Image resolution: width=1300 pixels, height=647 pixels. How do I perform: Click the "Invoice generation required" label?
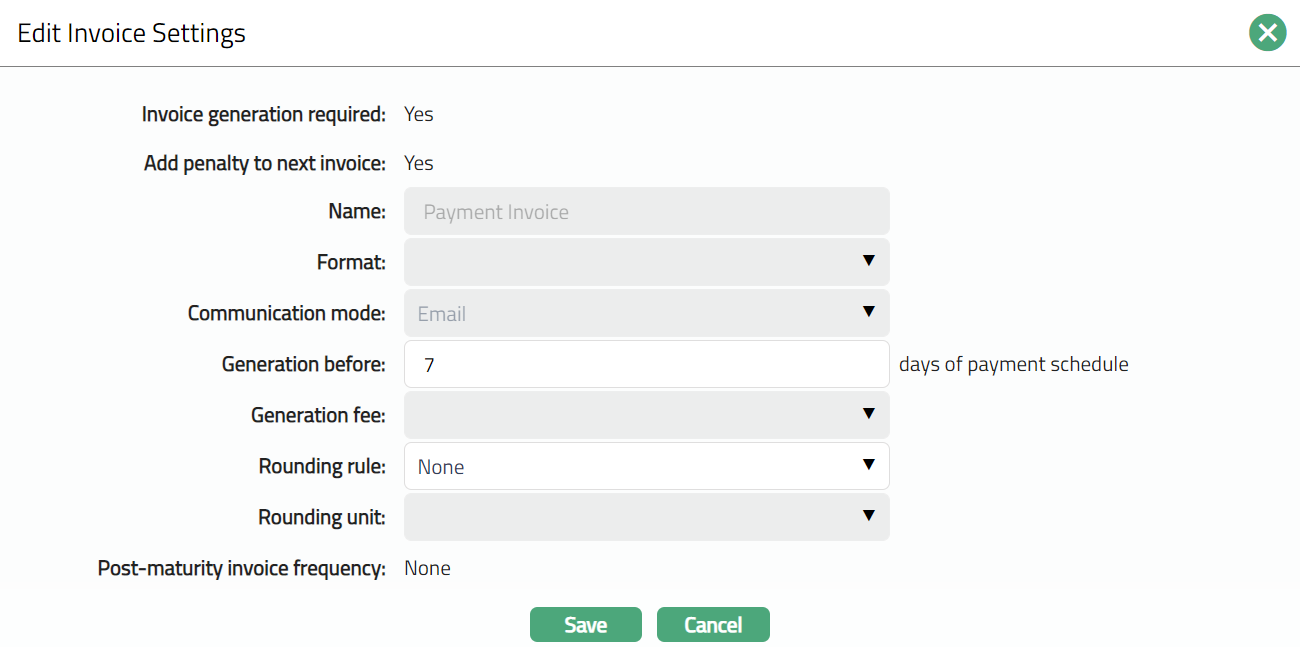coord(263,114)
